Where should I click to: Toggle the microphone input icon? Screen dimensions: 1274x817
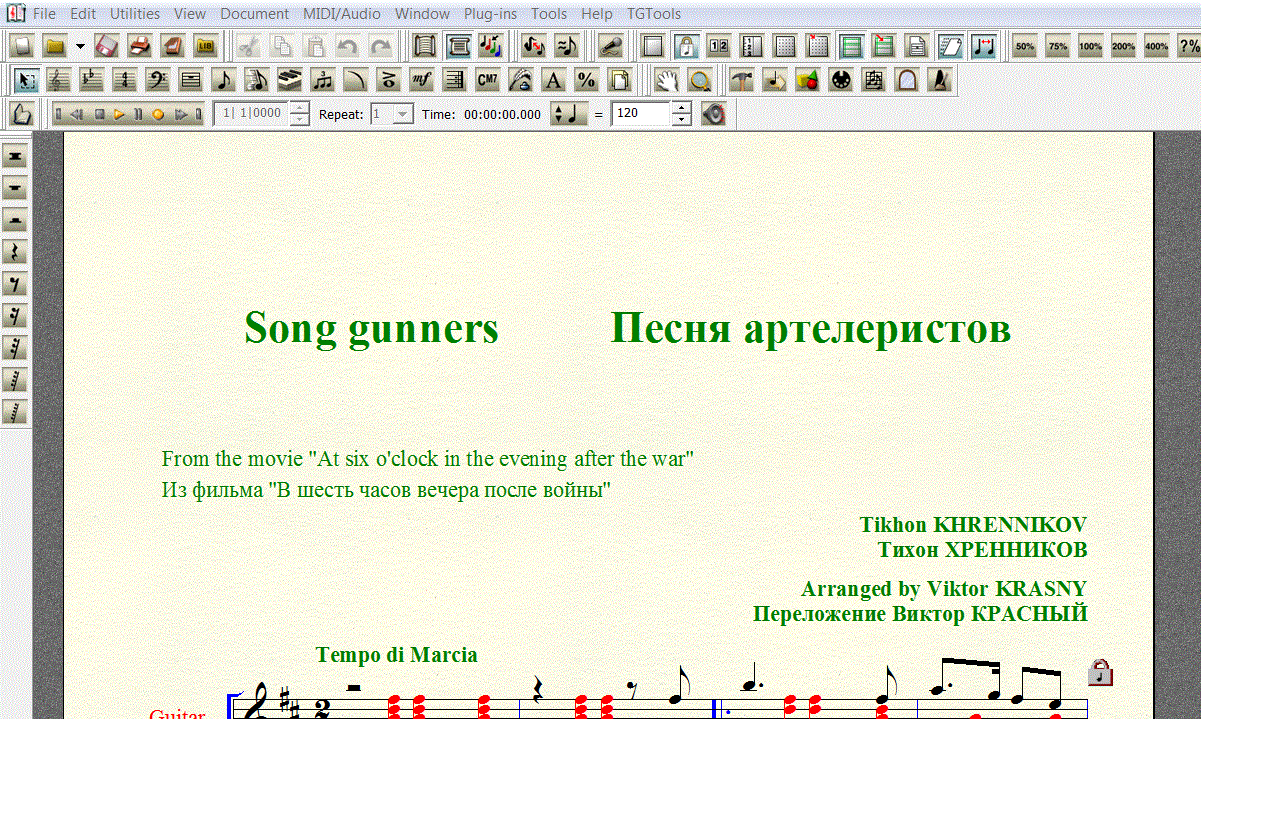point(611,46)
